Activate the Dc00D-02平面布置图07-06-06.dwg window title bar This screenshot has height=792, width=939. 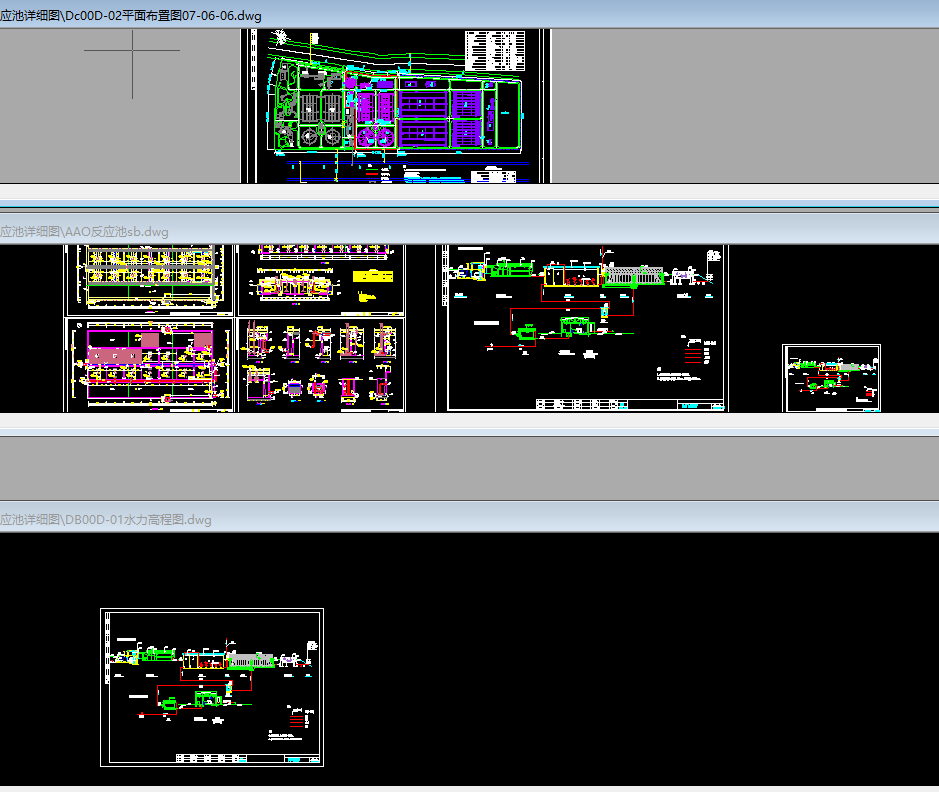coord(470,15)
